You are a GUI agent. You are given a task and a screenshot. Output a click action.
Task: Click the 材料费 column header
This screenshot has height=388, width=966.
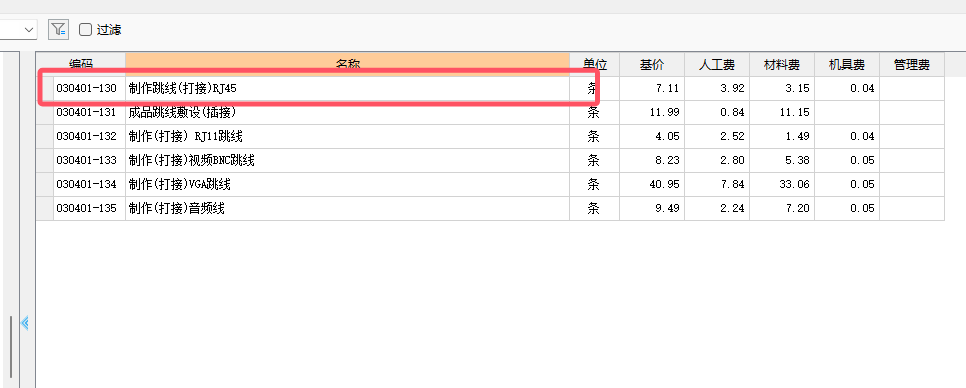(782, 64)
